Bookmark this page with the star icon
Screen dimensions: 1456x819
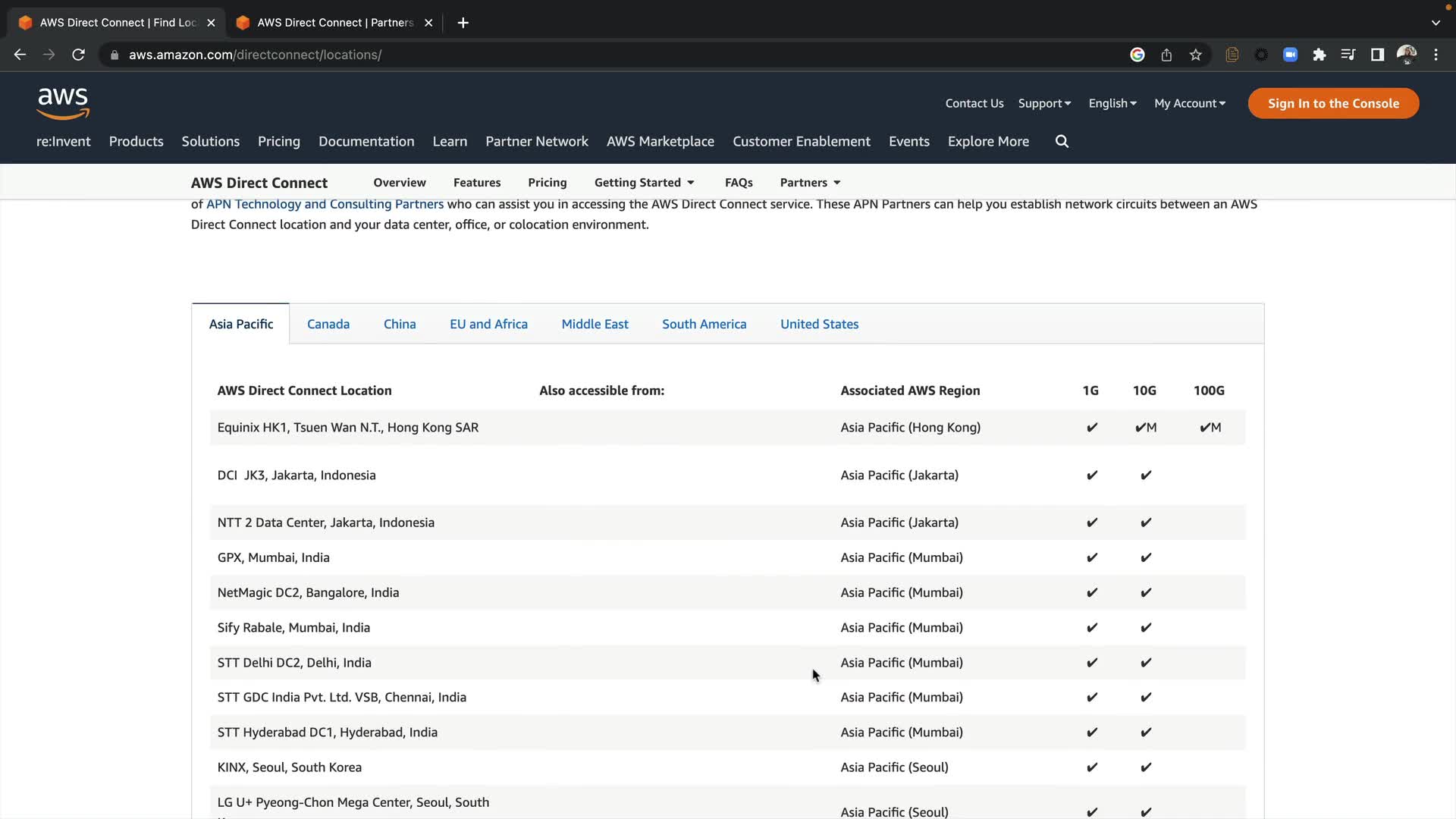[x=1196, y=55]
